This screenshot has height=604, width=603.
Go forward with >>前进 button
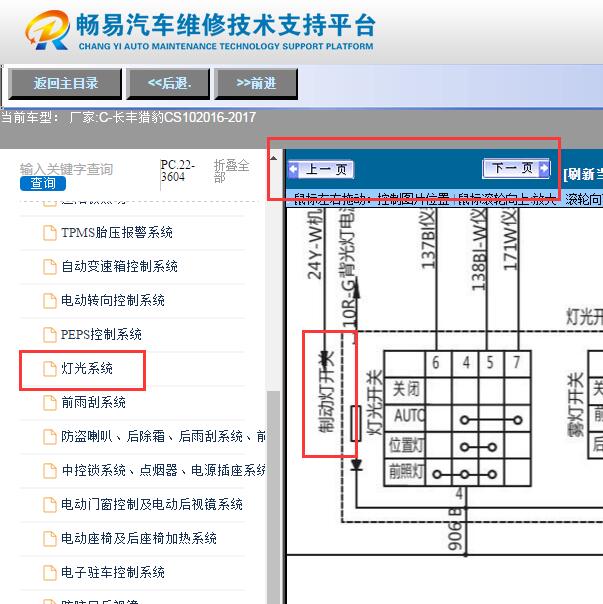256,83
